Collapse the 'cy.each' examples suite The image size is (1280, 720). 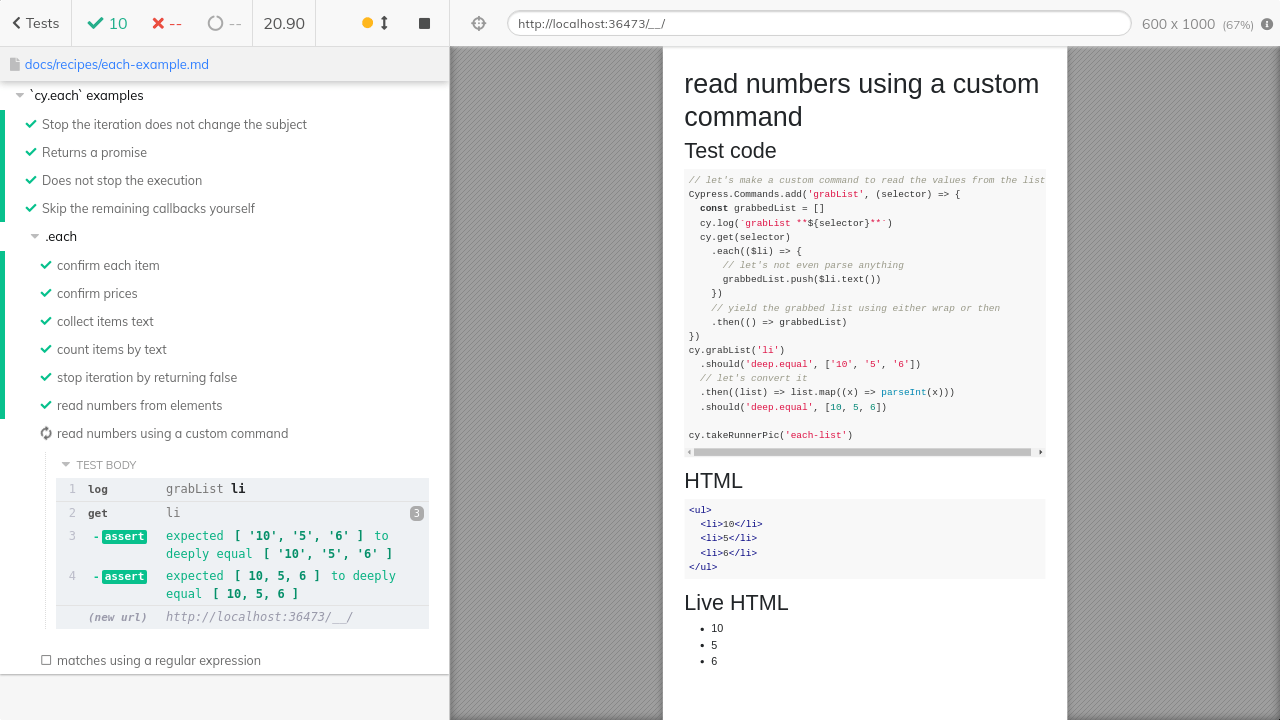click(x=19, y=95)
